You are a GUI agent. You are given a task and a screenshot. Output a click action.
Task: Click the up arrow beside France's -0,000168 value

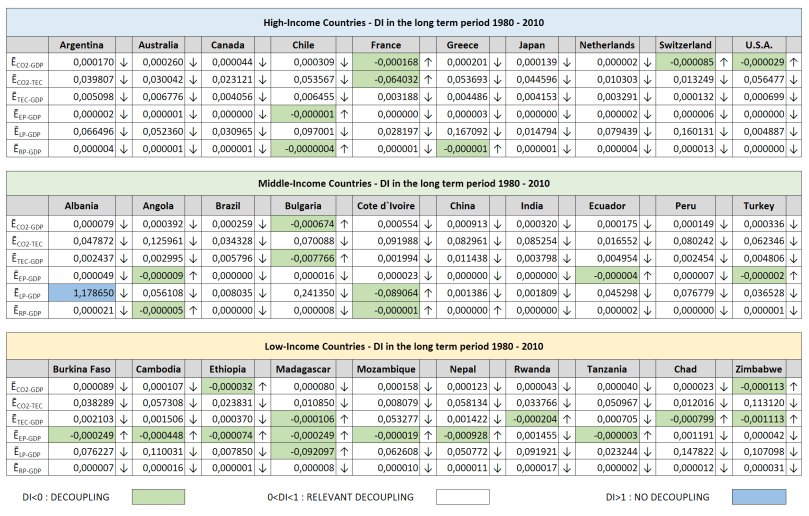point(428,62)
